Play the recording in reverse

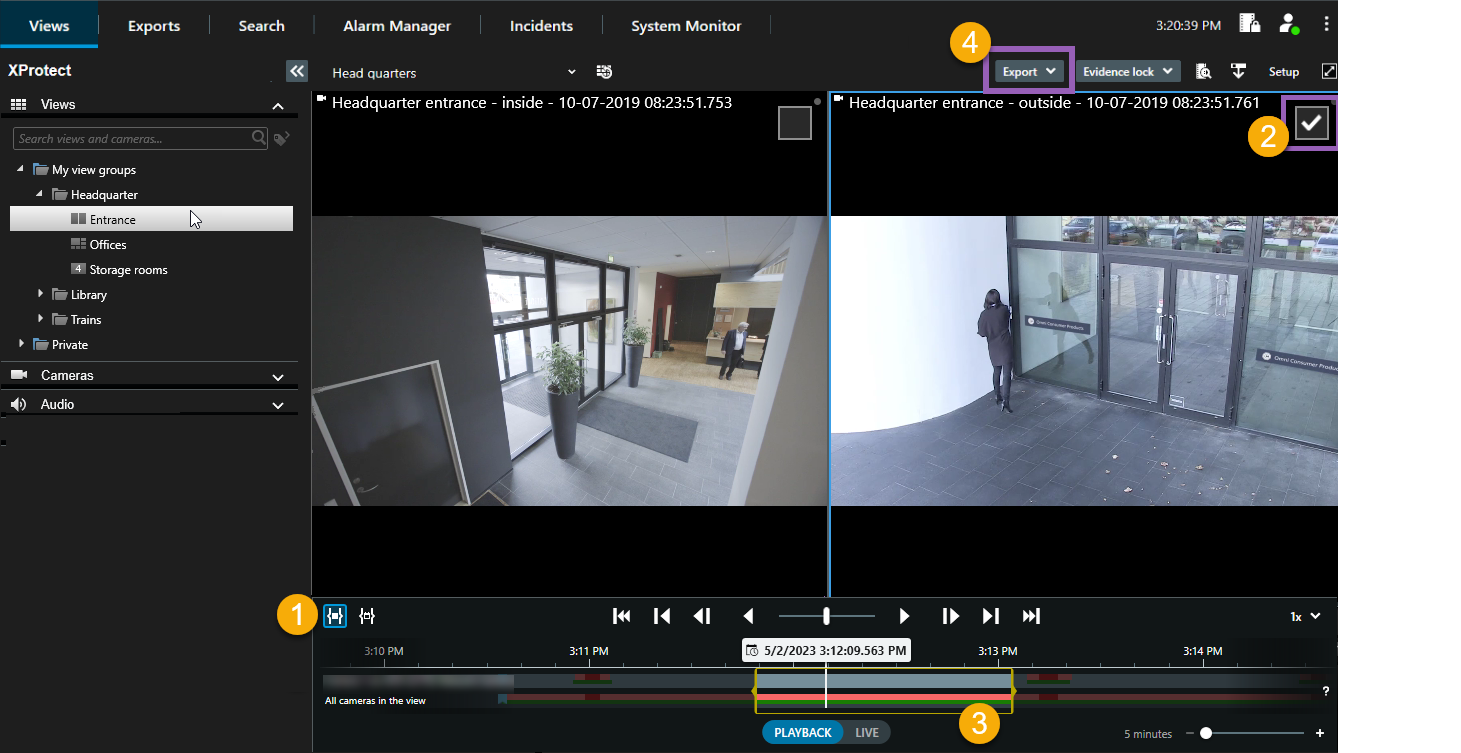coord(747,616)
